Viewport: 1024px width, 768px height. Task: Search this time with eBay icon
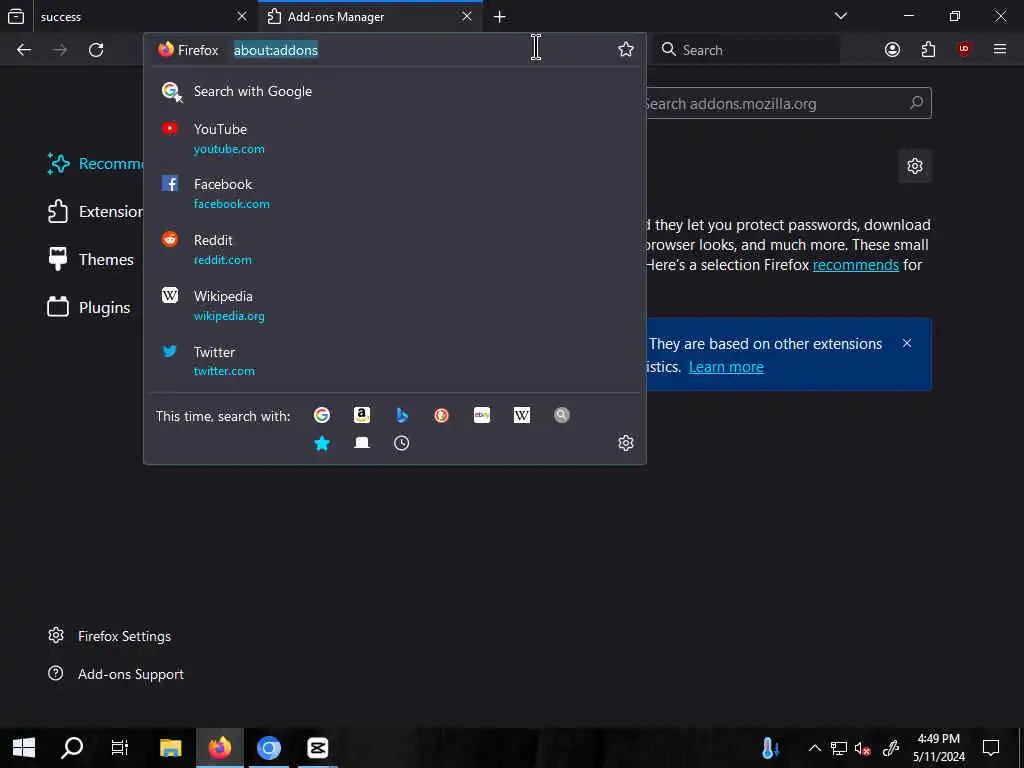(x=482, y=415)
